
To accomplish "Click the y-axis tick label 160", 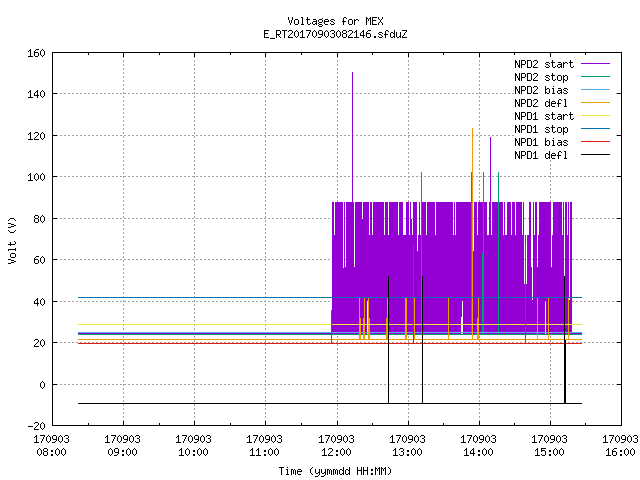I will point(36,53).
